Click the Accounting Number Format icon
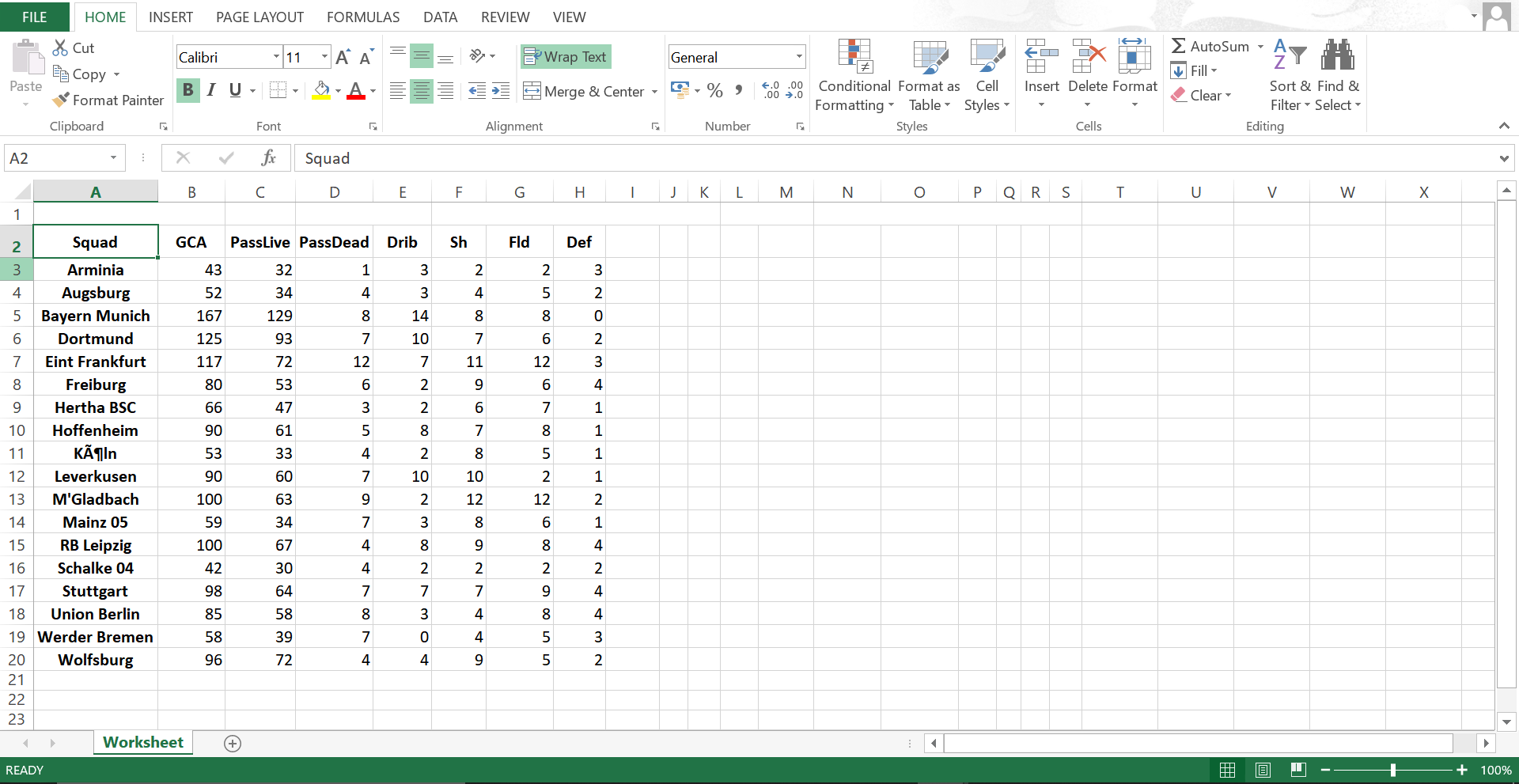The width and height of the screenshot is (1519, 784). pyautogui.click(x=680, y=89)
